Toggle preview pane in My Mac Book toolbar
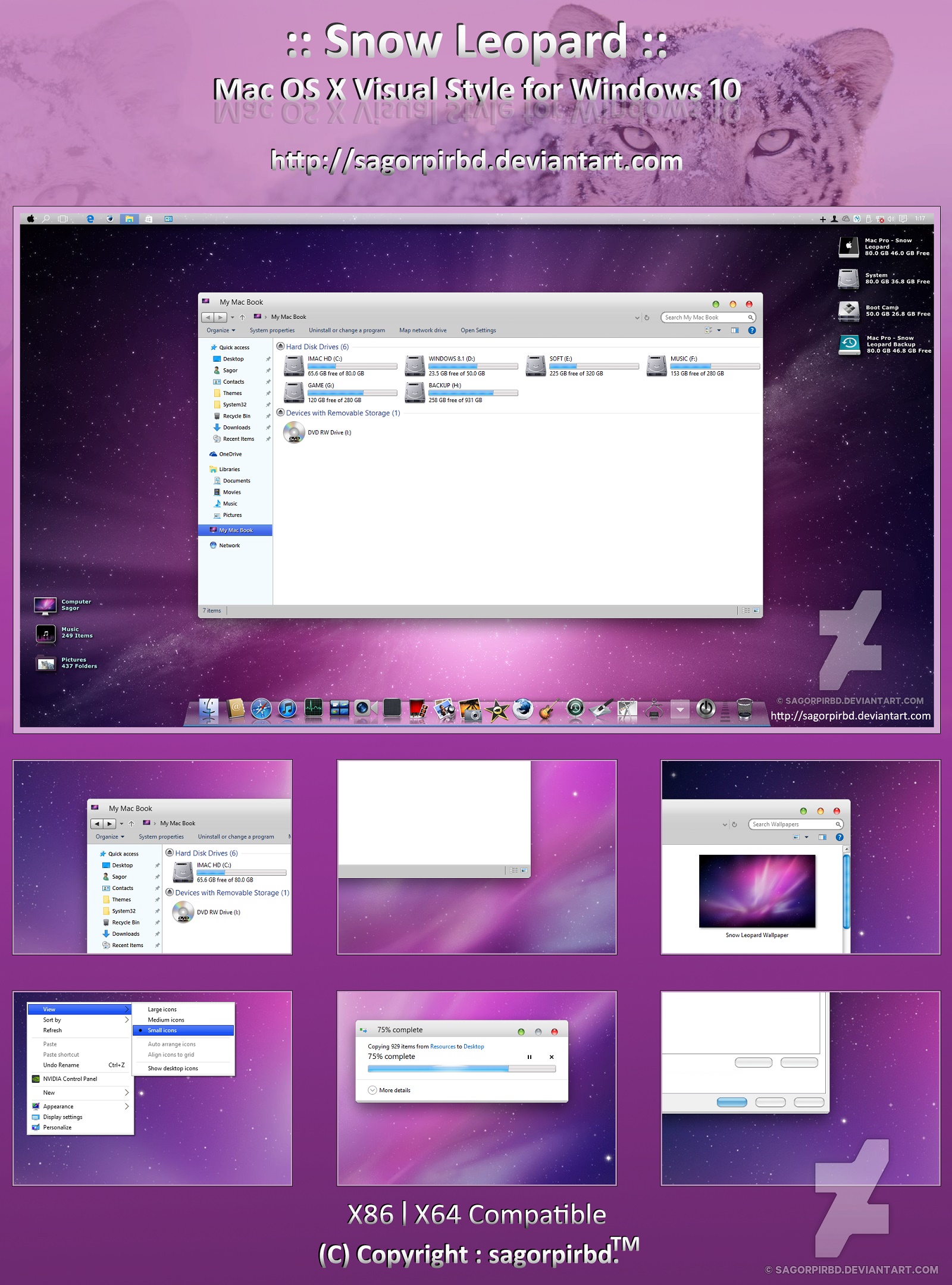 coord(735,330)
